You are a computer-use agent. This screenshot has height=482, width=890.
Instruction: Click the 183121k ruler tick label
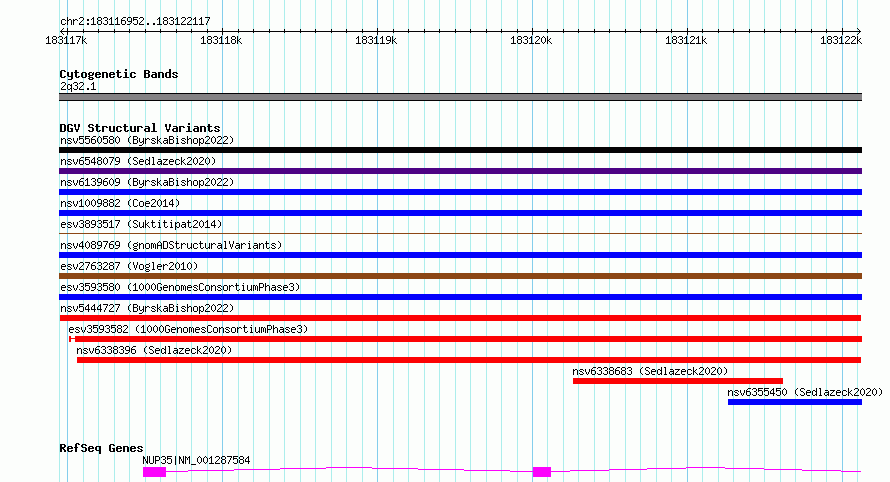pos(686,40)
